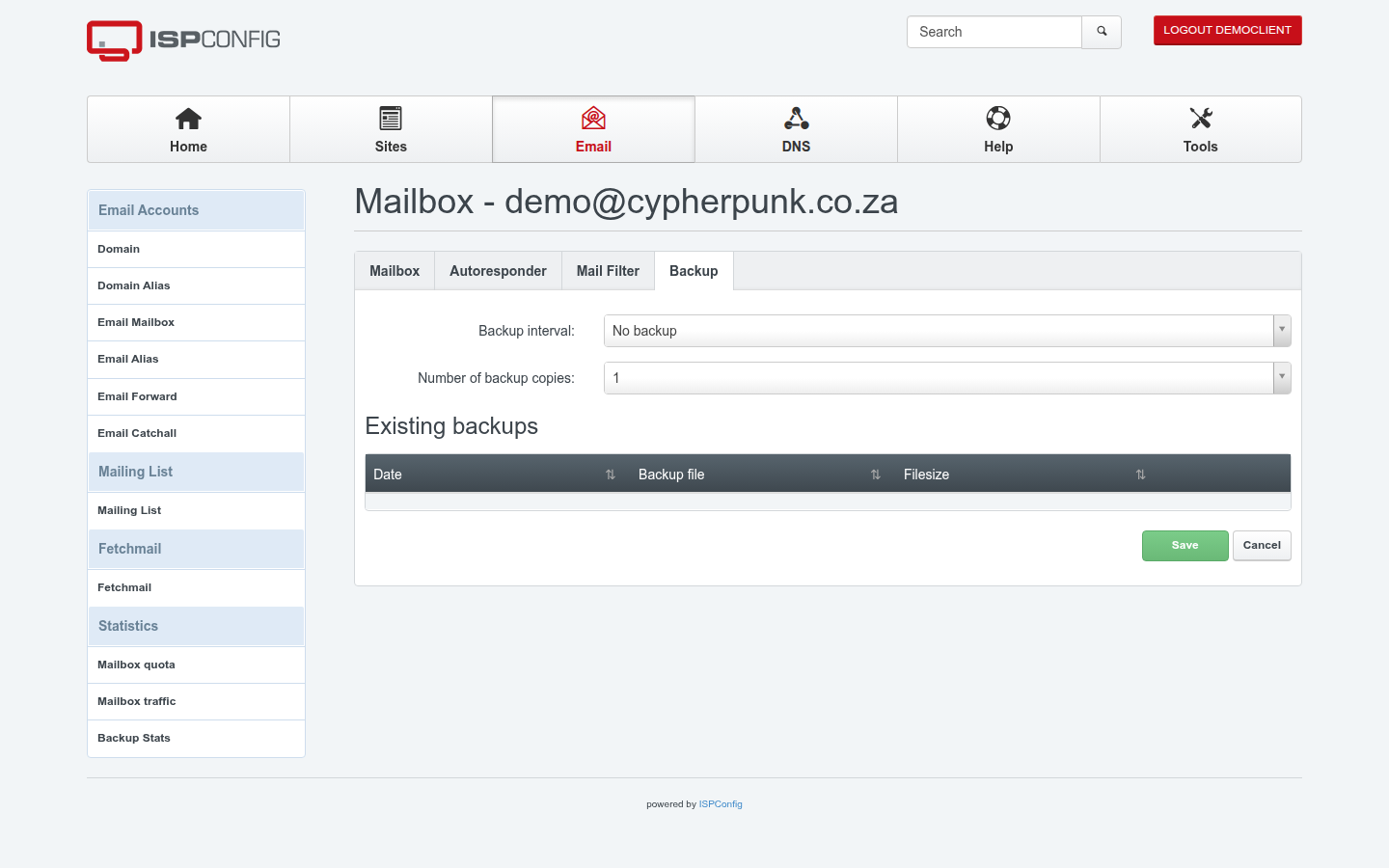
Task: Click the Email Accounts section header
Action: click(196, 210)
